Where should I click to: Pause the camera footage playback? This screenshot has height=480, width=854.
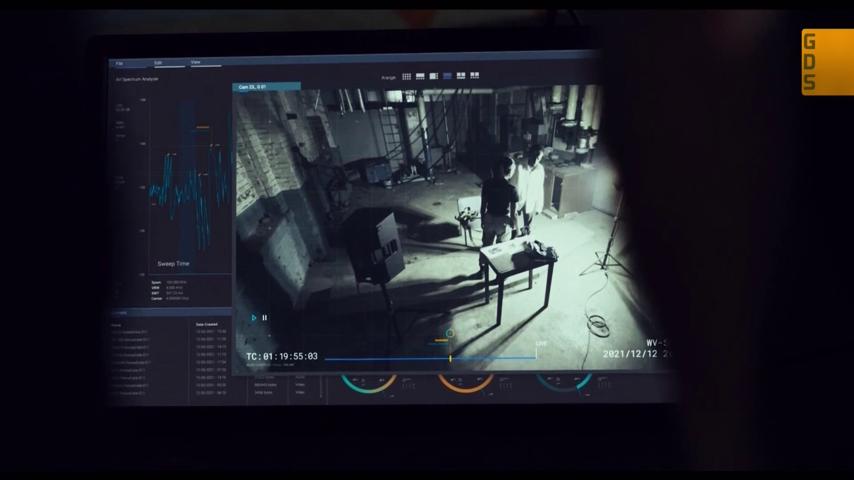click(x=265, y=318)
